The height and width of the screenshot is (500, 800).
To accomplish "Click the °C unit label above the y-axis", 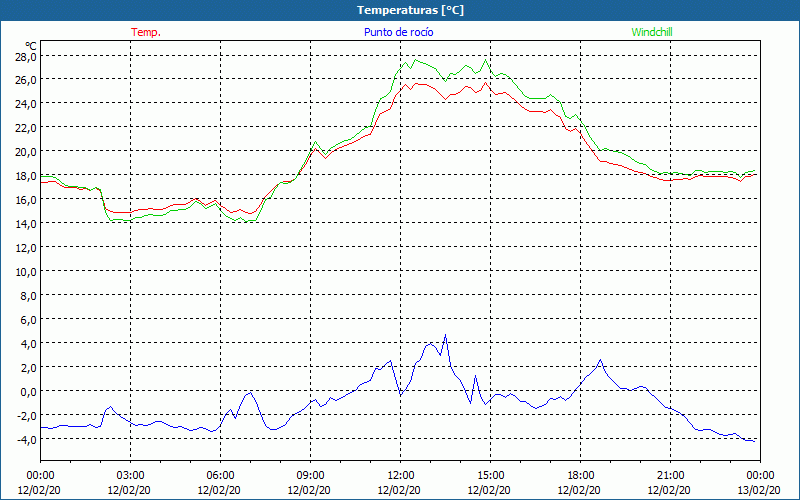I will click(31, 46).
